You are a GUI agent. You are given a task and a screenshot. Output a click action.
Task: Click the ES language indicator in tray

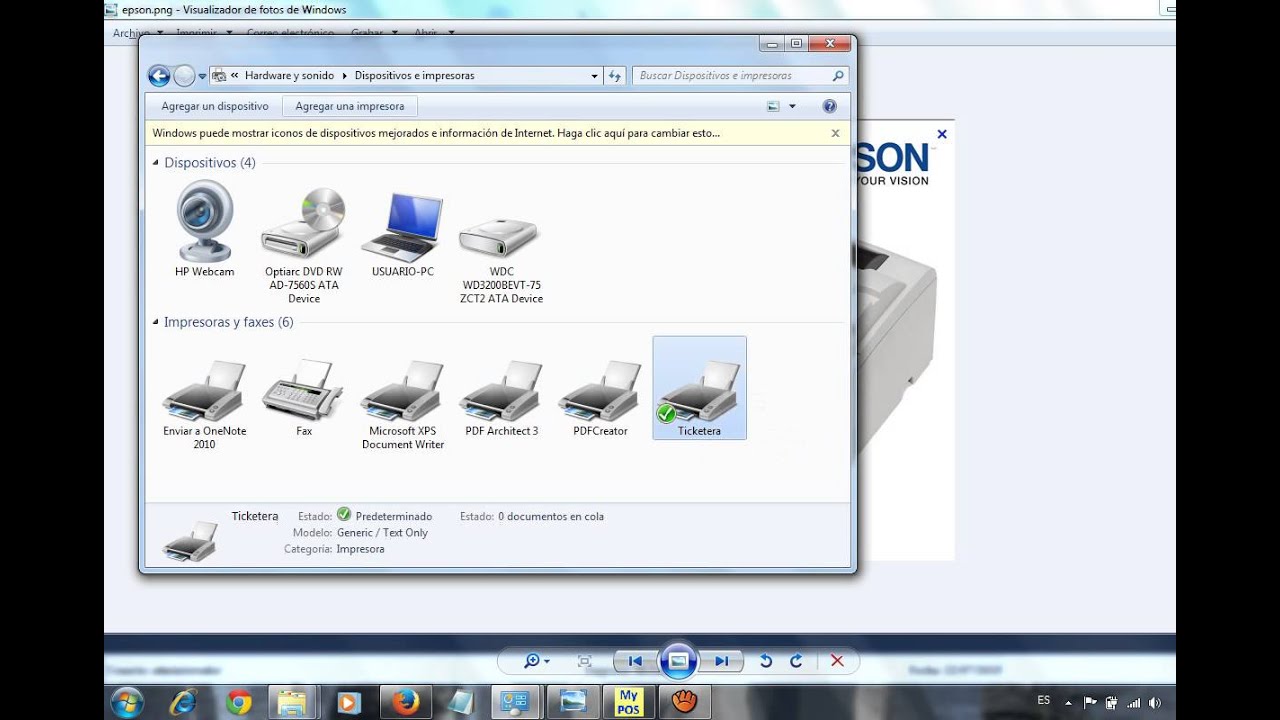coord(1044,701)
